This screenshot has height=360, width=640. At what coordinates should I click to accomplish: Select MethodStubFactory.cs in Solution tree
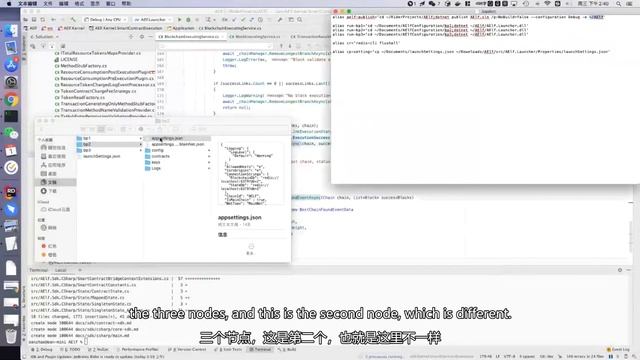click(83, 66)
